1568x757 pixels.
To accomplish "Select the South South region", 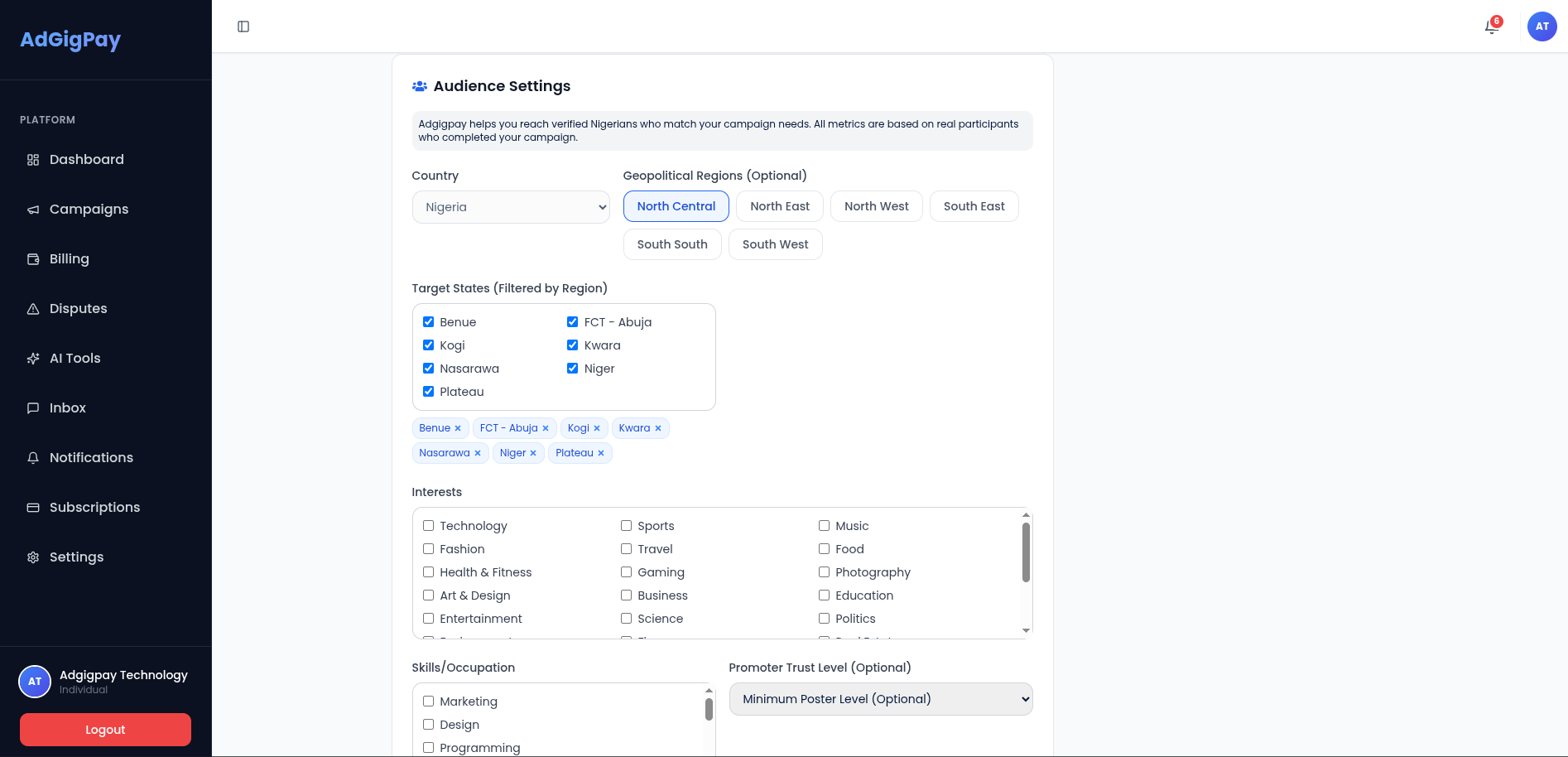I will (672, 244).
